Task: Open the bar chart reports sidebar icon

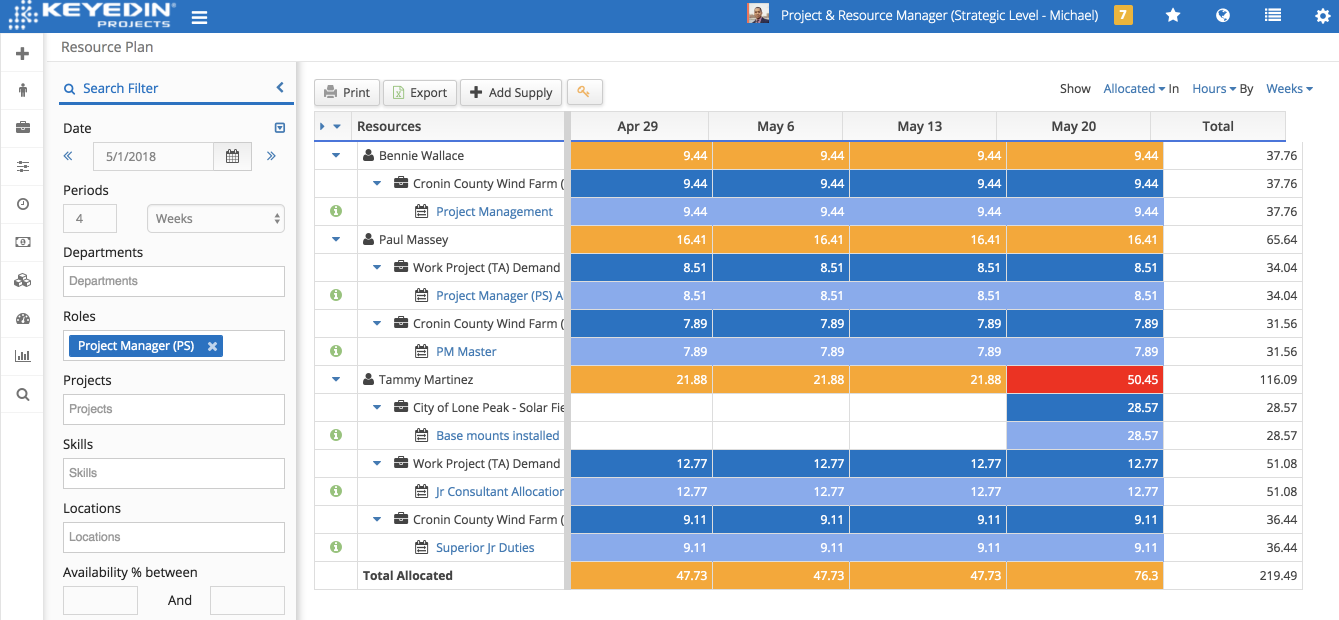Action: click(22, 356)
